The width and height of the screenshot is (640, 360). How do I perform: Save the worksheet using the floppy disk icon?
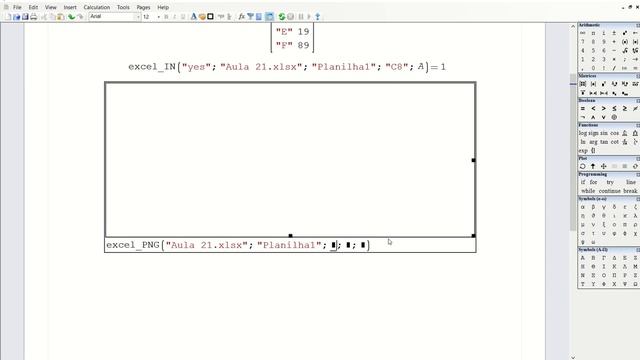coord(25,17)
